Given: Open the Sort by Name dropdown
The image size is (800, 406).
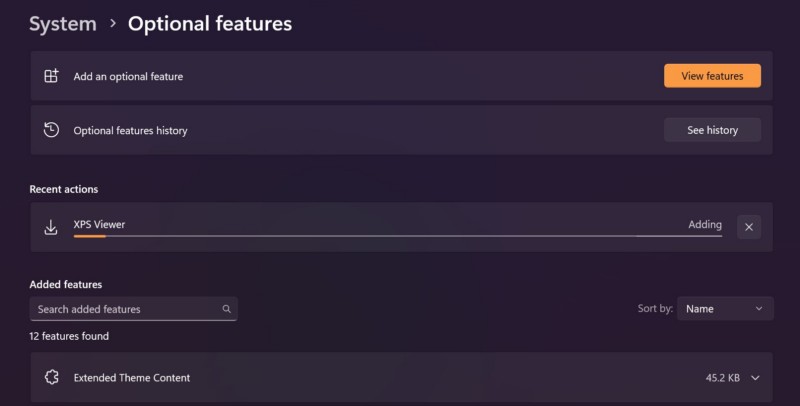Looking at the screenshot, I should tap(725, 309).
